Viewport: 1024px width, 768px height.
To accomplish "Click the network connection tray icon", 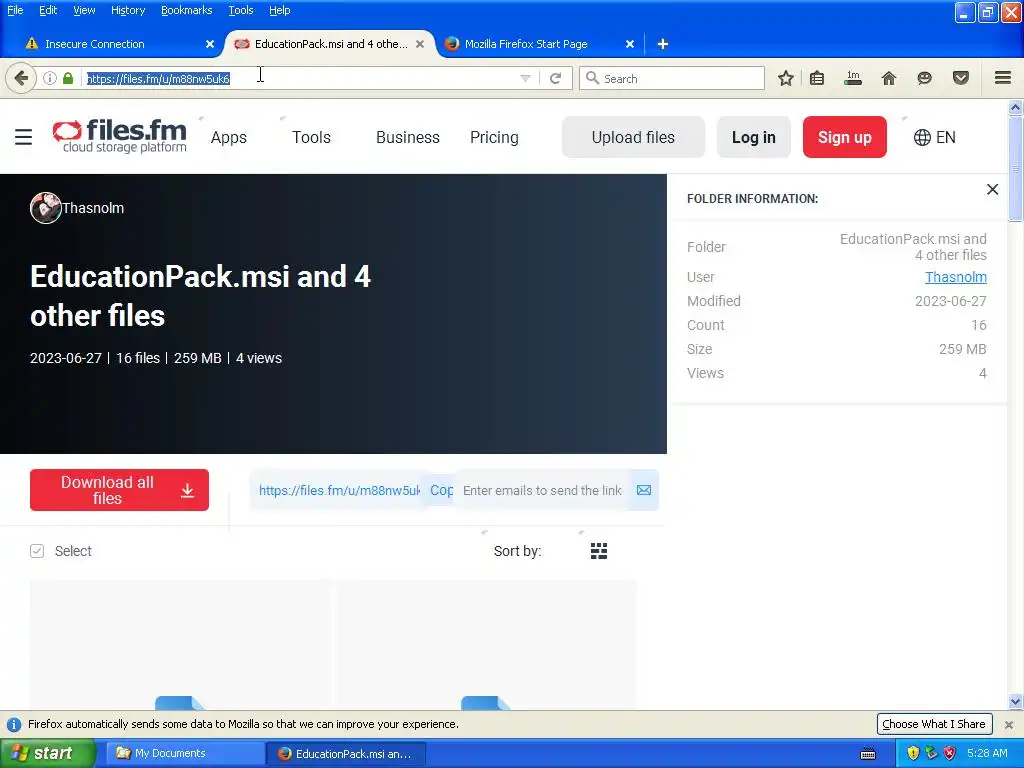I will coord(931,754).
